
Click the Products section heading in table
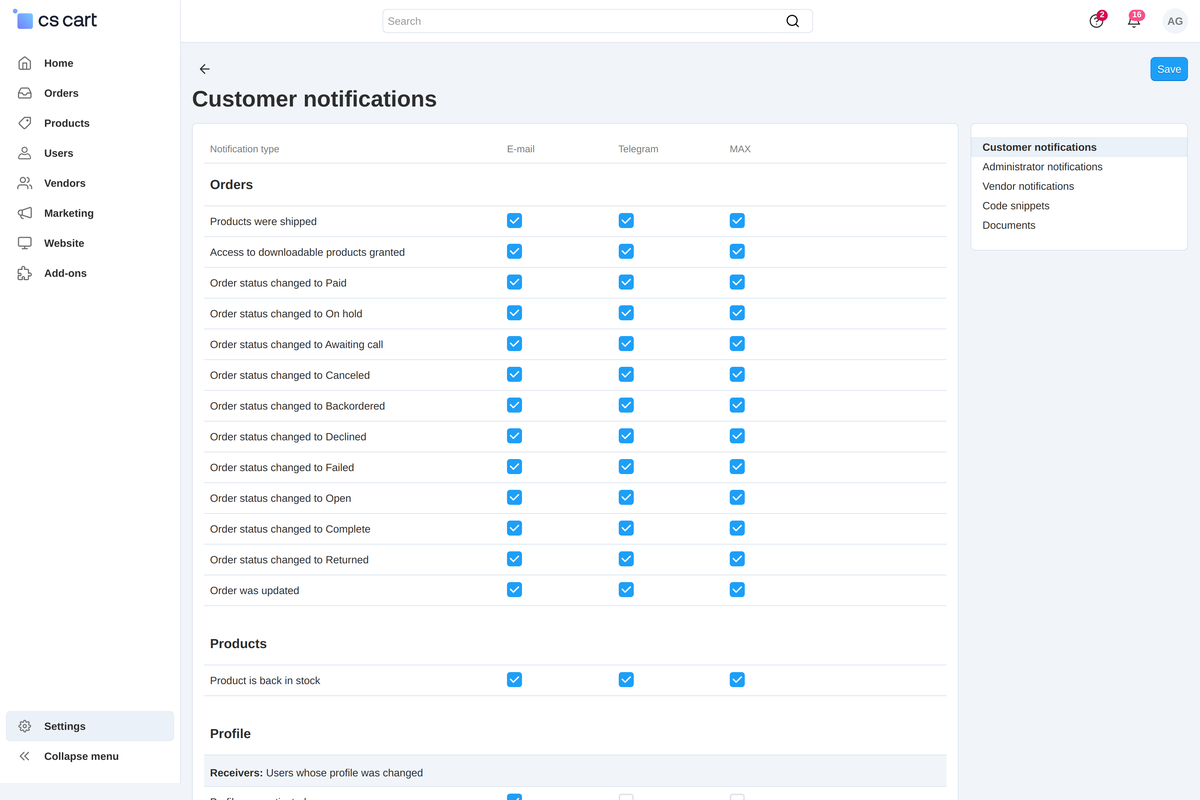click(x=238, y=644)
